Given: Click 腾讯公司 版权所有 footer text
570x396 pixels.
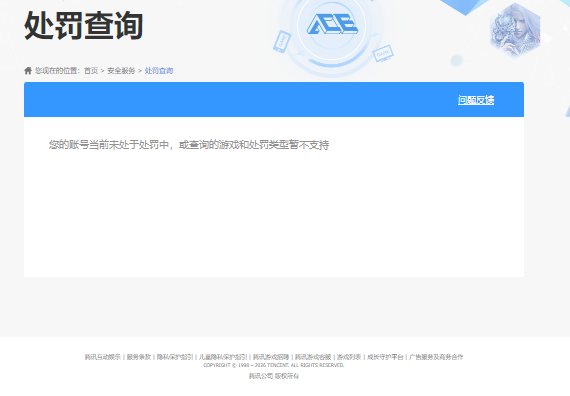Looking at the screenshot, I should (274, 376).
